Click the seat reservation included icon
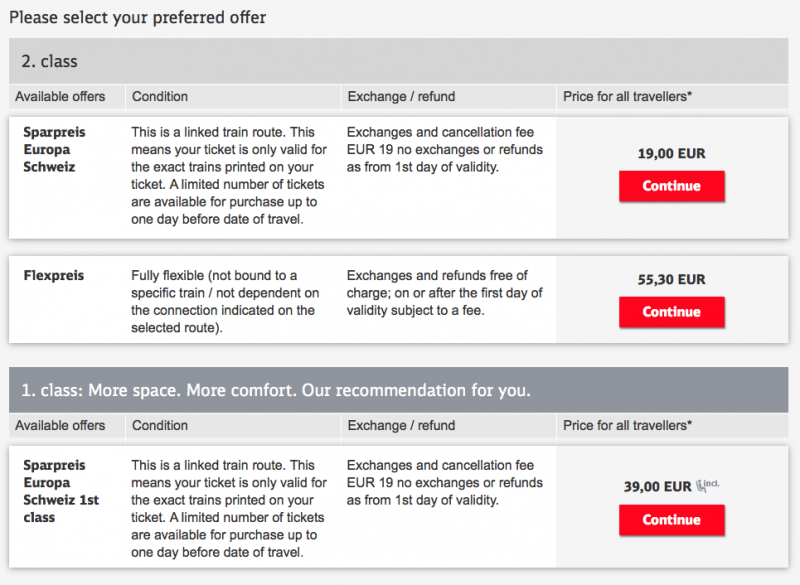 coord(708,485)
